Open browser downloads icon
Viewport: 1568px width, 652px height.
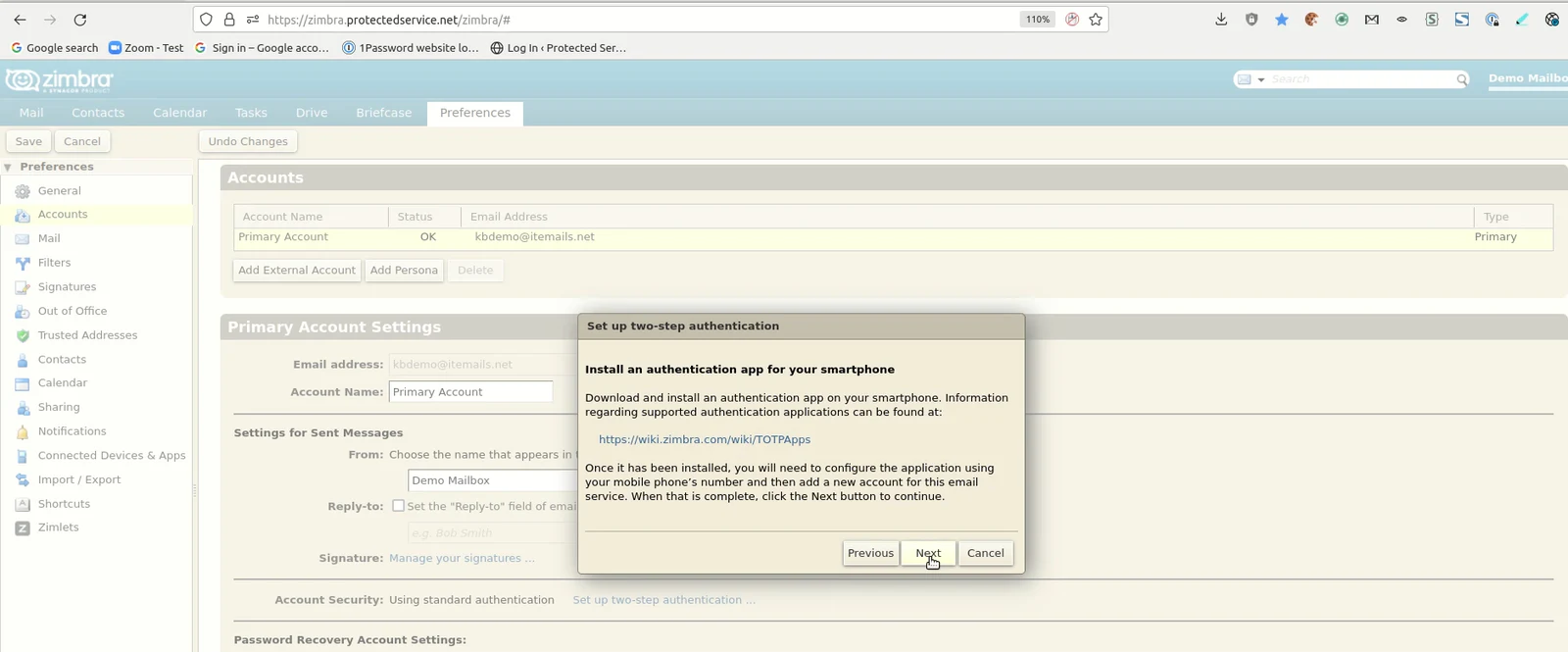tap(1221, 20)
